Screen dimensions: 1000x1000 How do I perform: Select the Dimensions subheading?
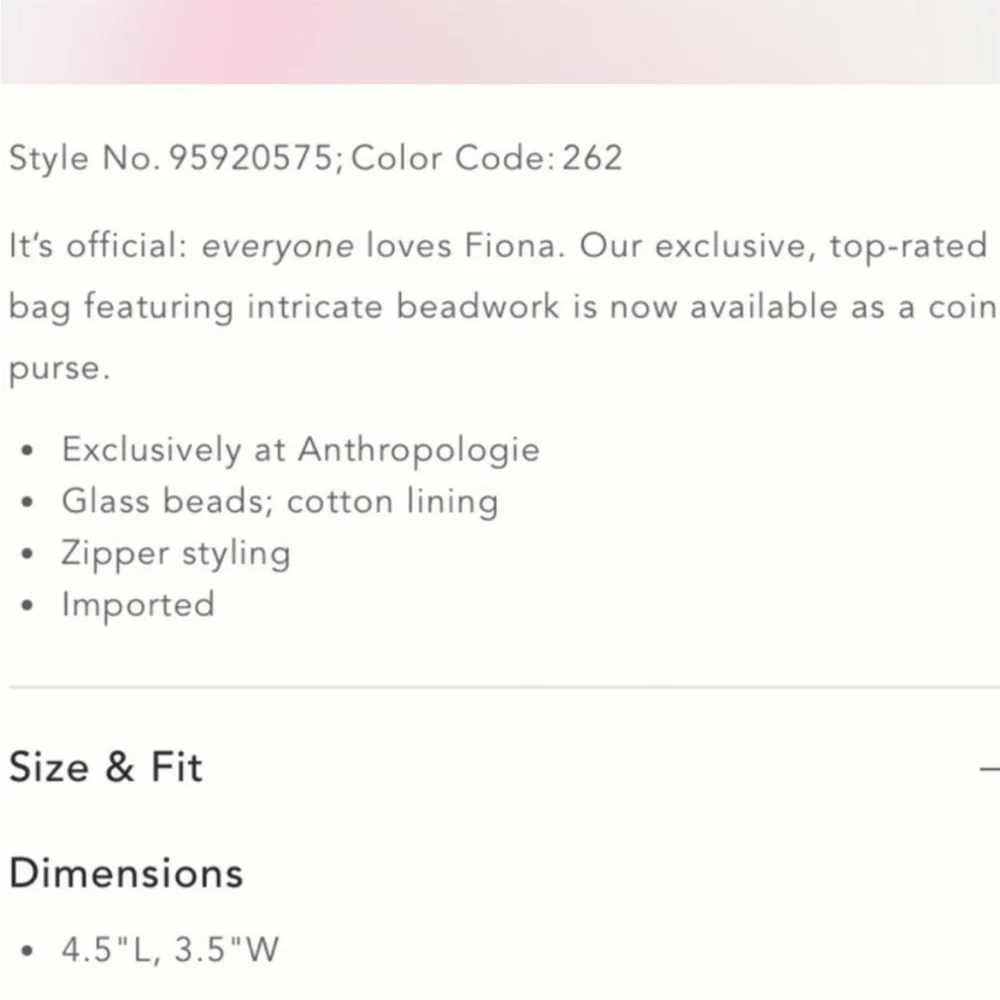tap(126, 872)
